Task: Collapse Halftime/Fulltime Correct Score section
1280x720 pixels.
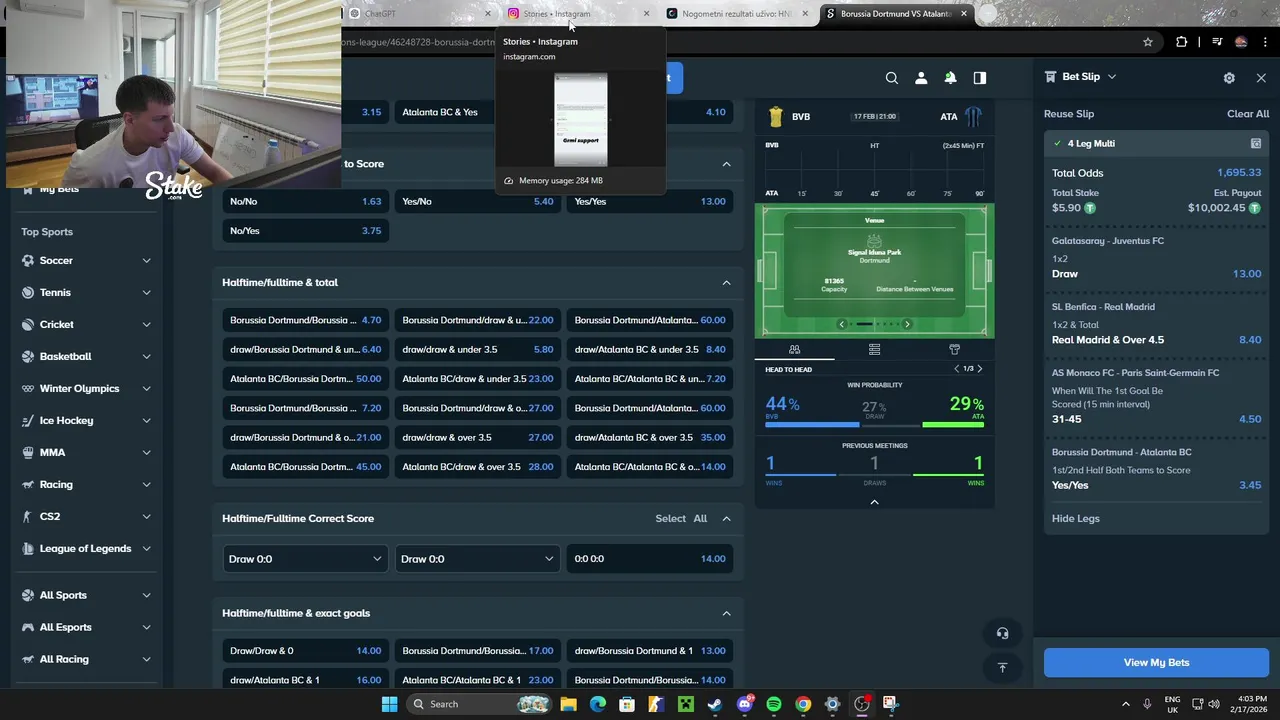Action: tap(726, 519)
